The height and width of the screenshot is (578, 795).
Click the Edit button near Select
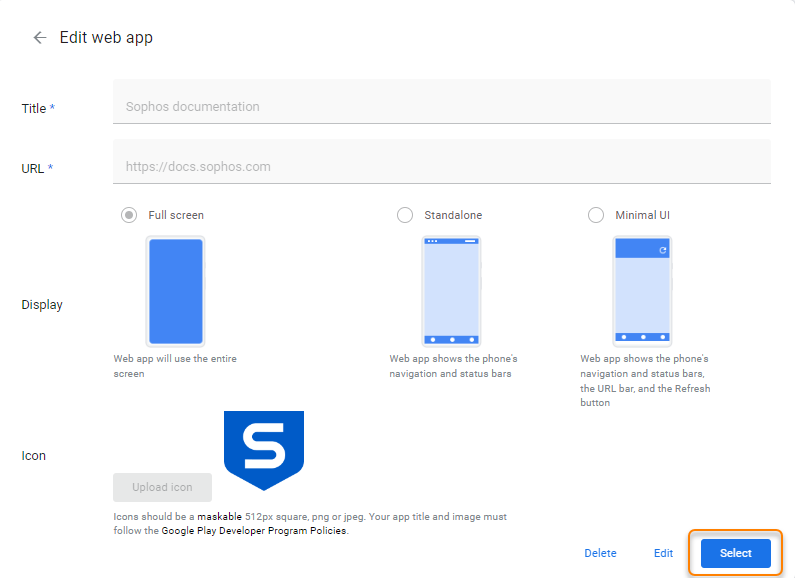coord(663,553)
